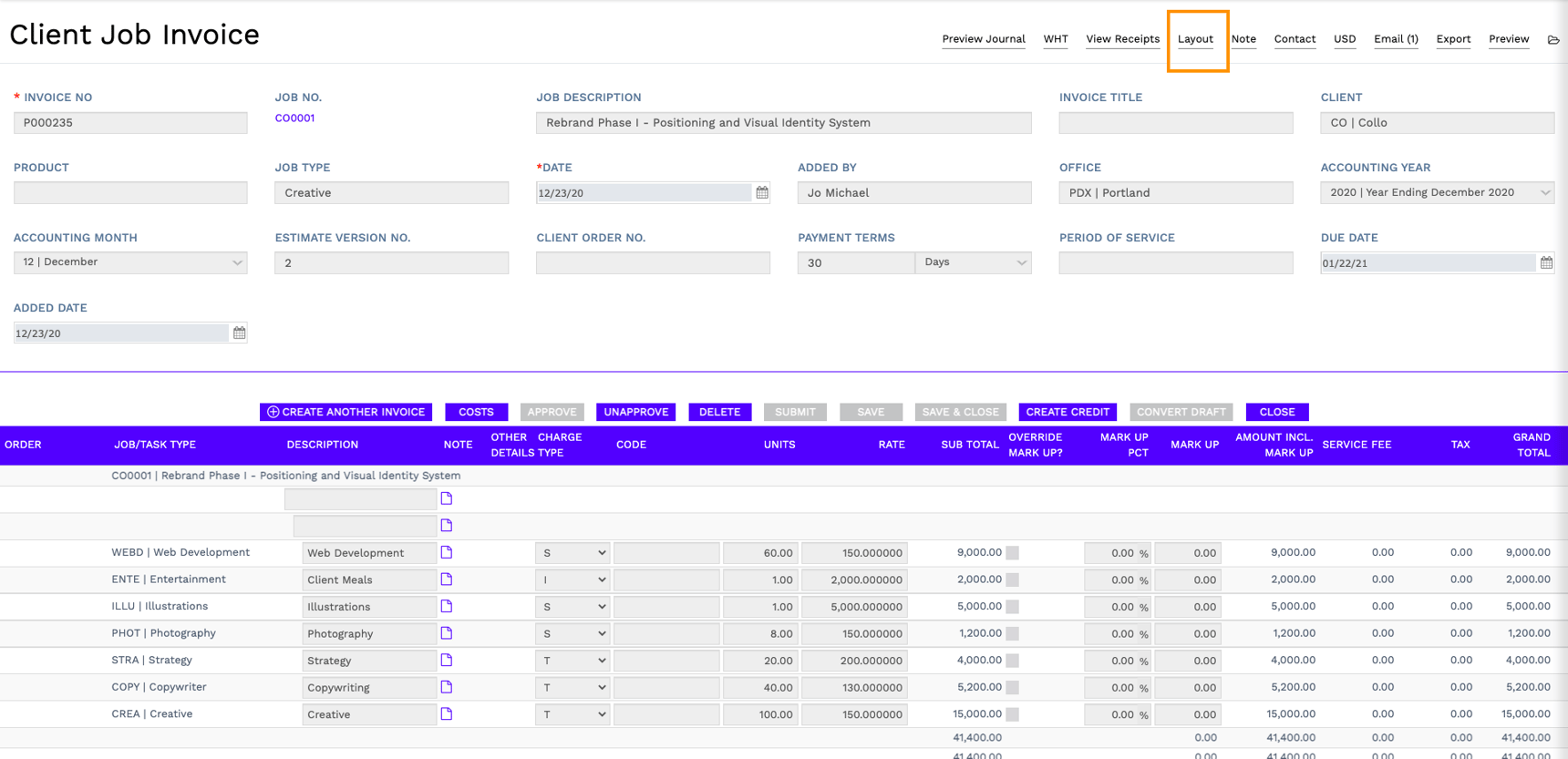Click the Create Credit button
Viewport: 1568px width, 759px height.
pos(1067,412)
